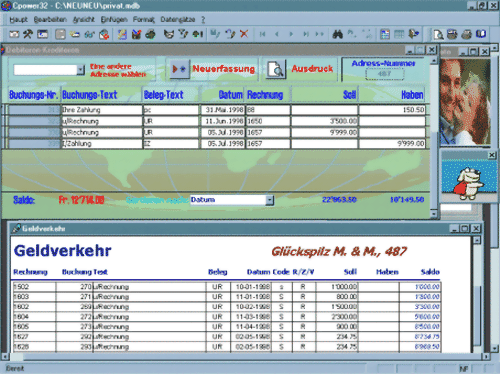Go to next record arrow
This screenshot has width=500, height=374.
(291, 34)
